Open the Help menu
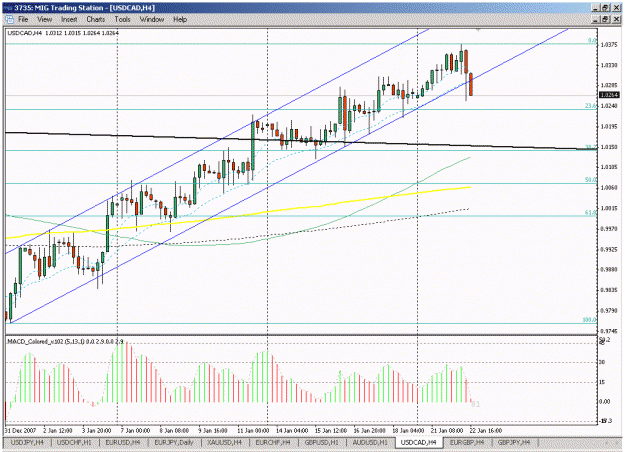Viewport: 625px width, 452px height. coord(180,19)
